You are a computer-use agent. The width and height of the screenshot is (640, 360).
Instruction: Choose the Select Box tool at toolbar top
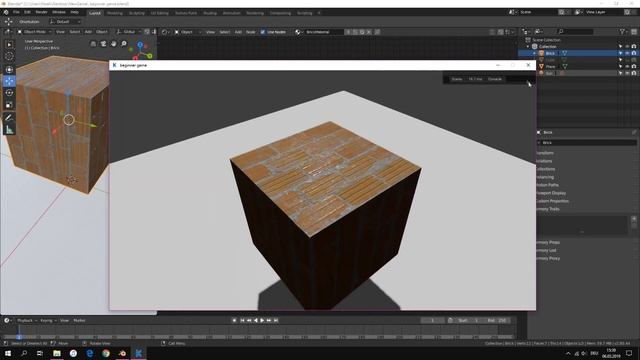(9, 44)
